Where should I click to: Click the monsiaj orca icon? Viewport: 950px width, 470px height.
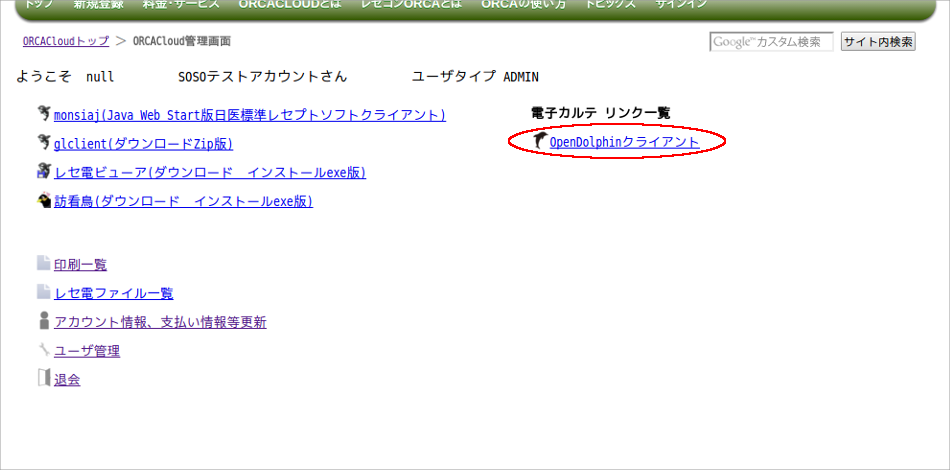coord(44,113)
